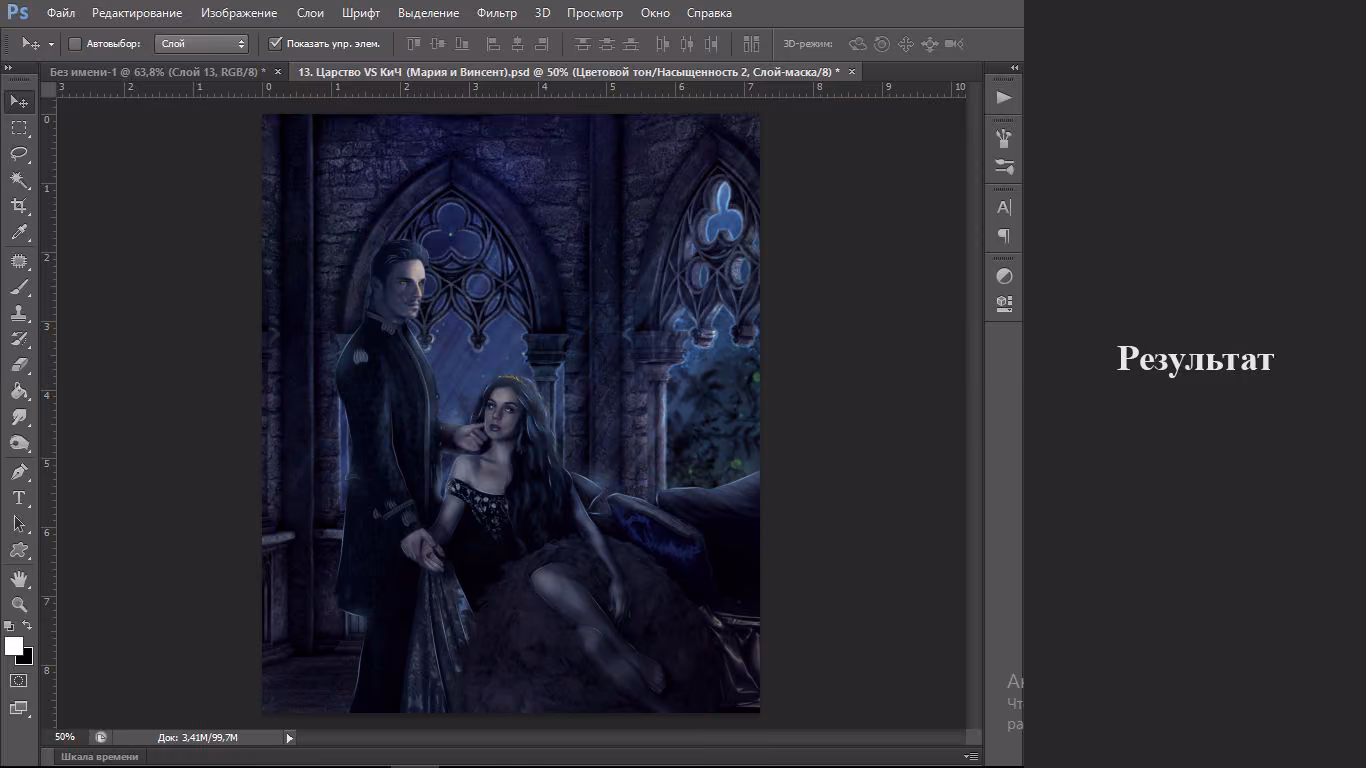
Task: Select the Sponge tool
Action: coord(19,443)
